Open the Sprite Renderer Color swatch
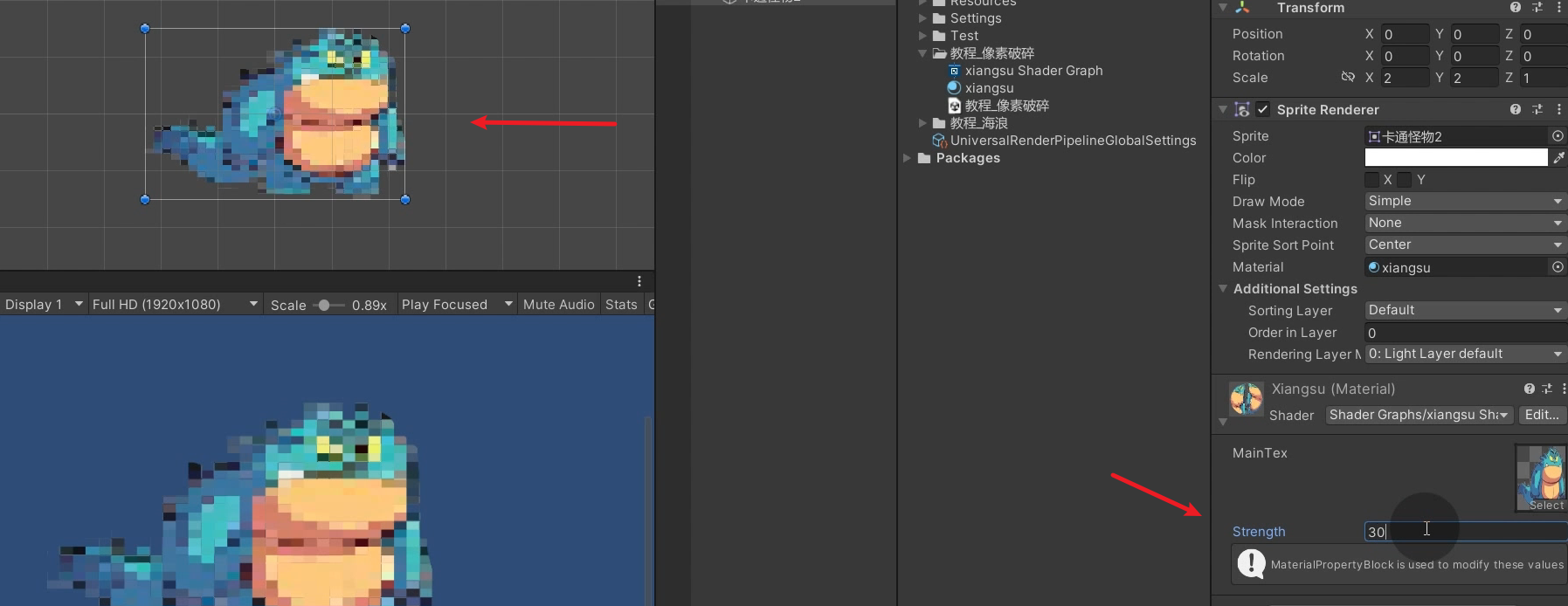Viewport: 1568px width, 606px height. [x=1456, y=157]
